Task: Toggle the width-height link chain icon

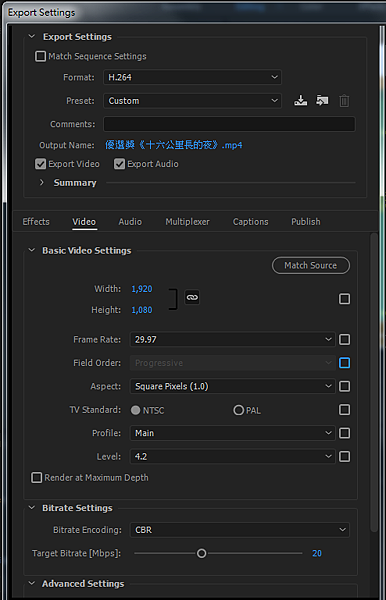Action: [x=192, y=297]
